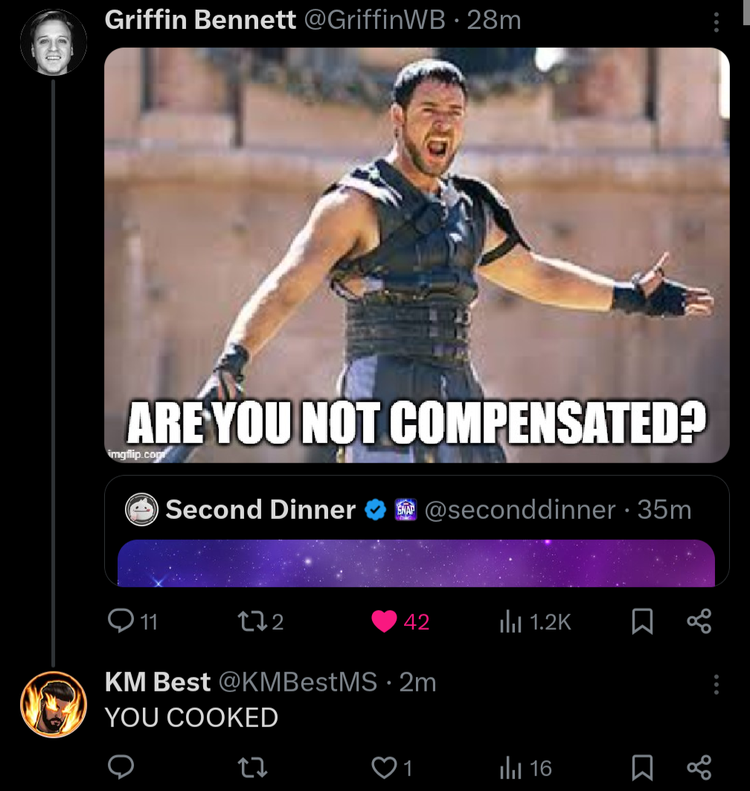This screenshot has width=750, height=791.
Task: Share KM Best's reply
Action: coord(699,768)
